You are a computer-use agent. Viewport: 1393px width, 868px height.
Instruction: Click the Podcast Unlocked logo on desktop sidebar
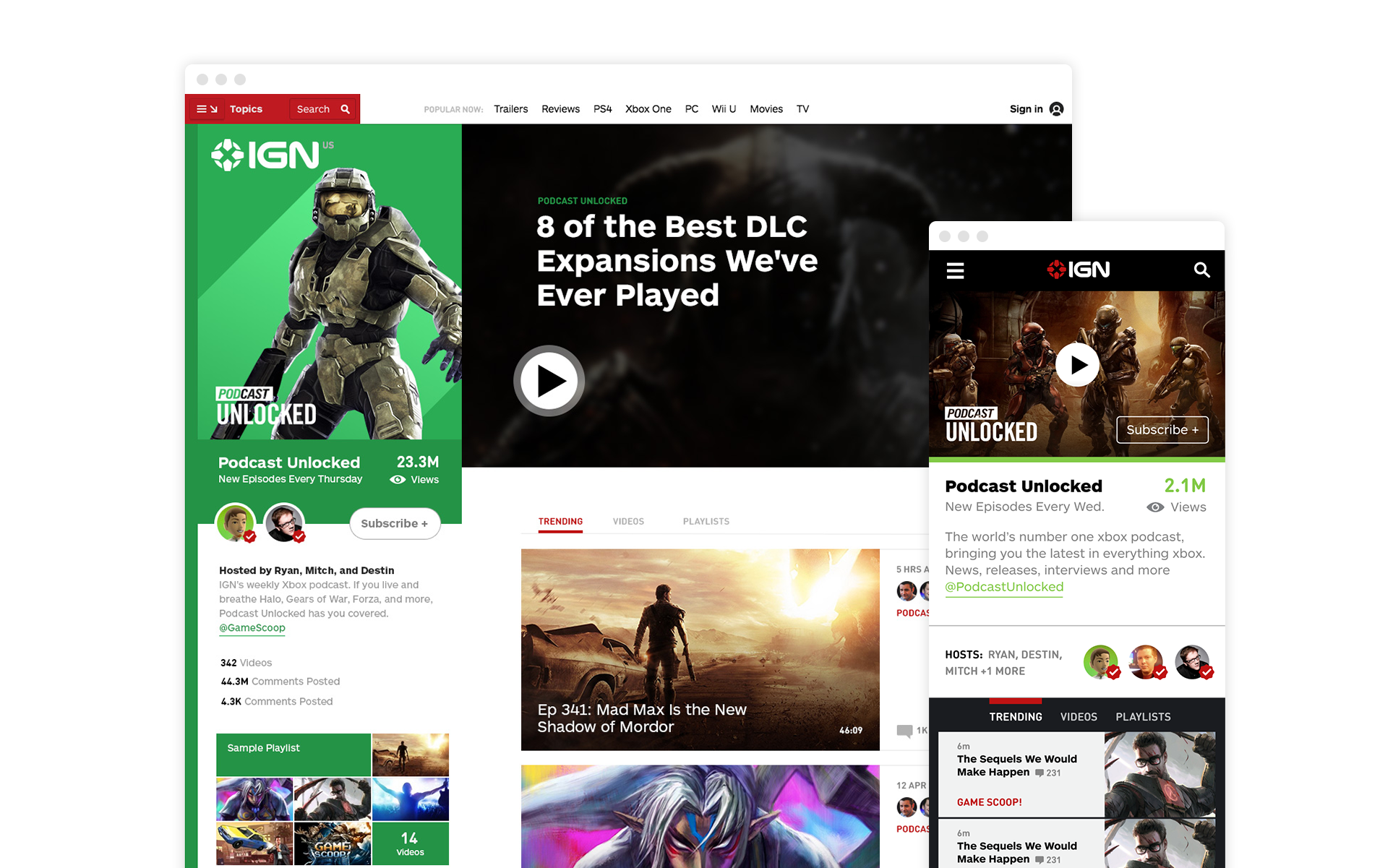pos(266,406)
